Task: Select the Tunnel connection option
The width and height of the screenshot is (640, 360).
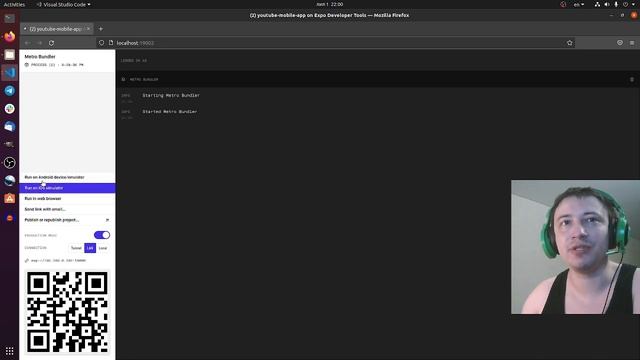Action: [x=76, y=248]
